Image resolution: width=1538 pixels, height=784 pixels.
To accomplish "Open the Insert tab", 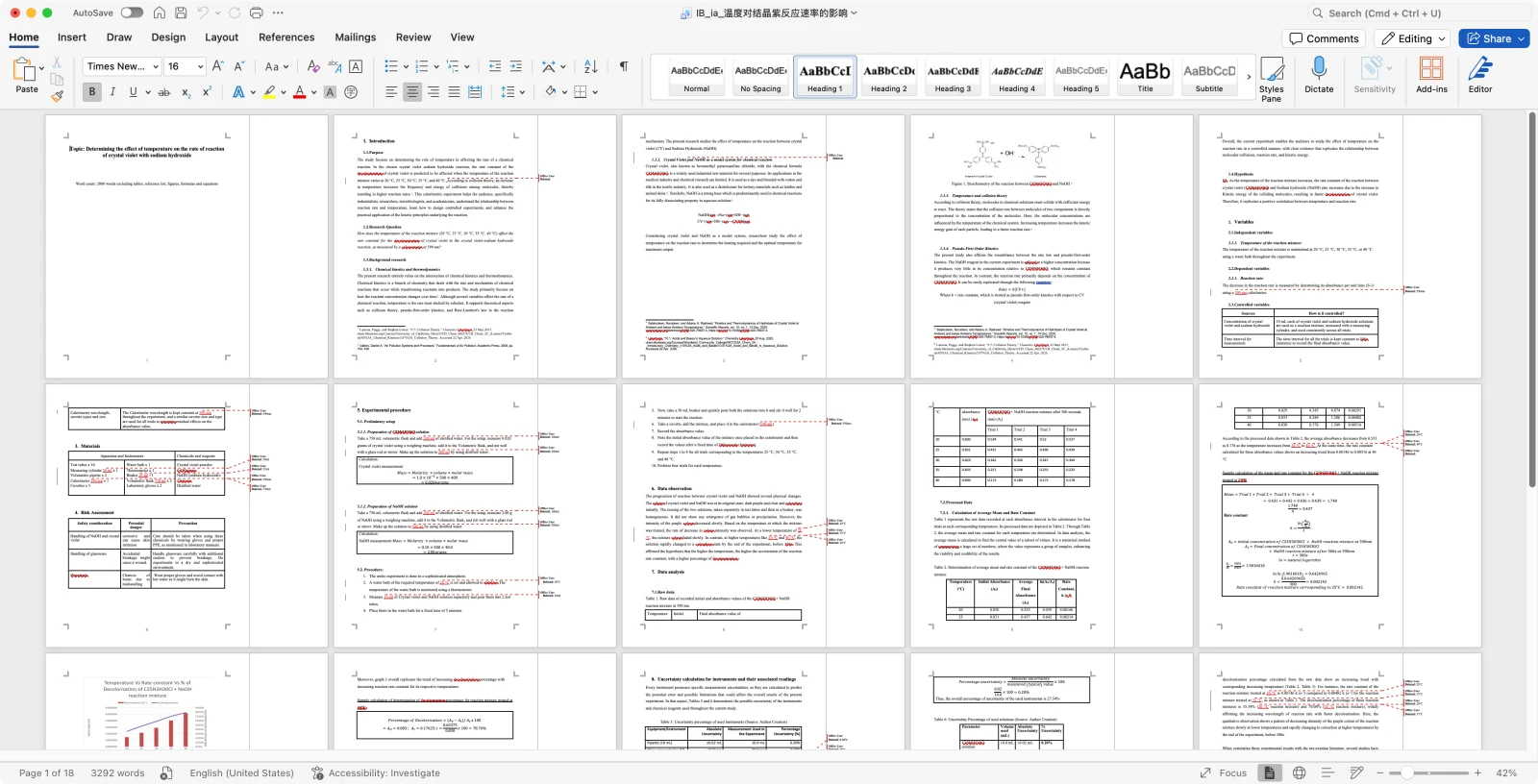I will [72, 37].
